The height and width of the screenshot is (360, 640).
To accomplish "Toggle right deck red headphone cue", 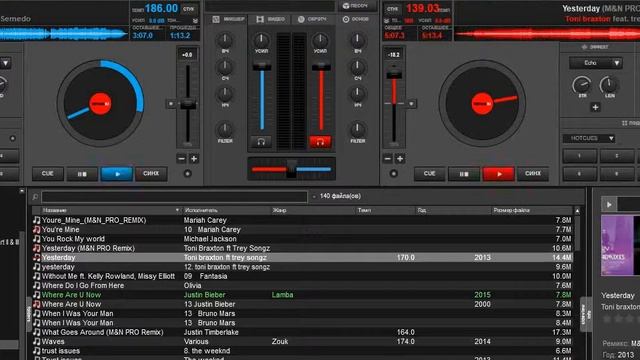I will coord(320,142).
